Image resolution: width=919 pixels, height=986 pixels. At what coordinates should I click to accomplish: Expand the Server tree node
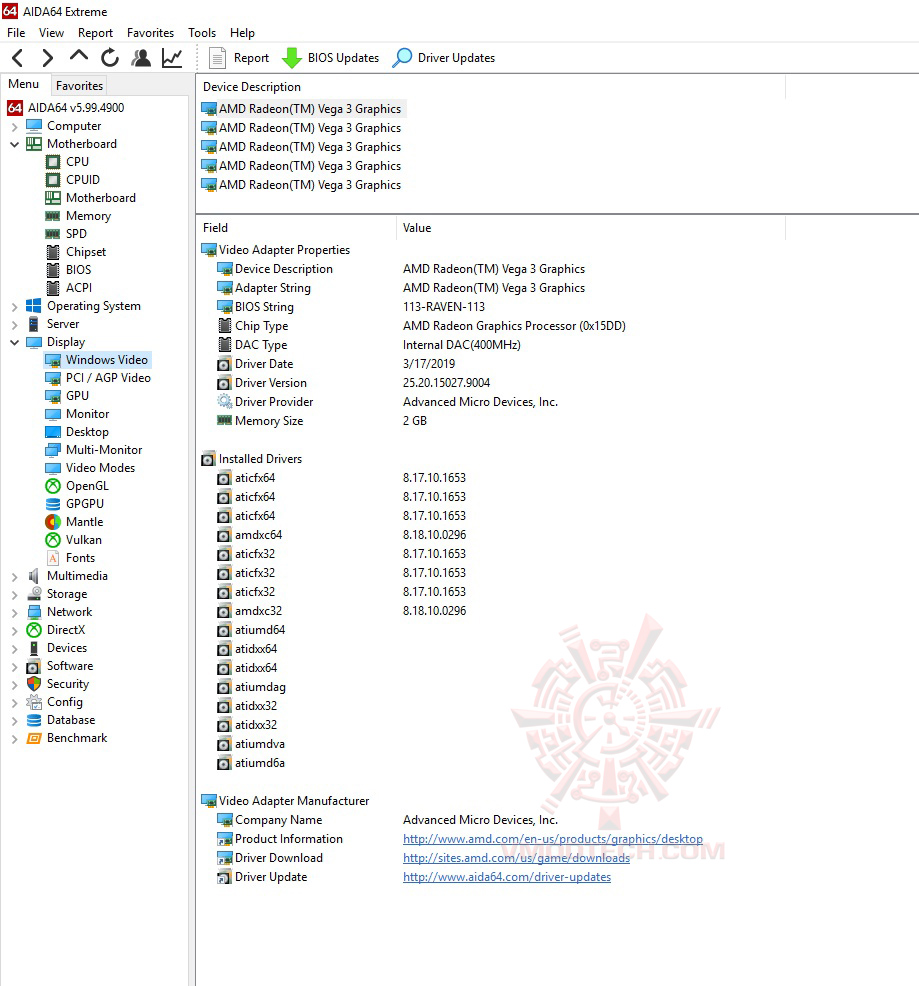click(14, 324)
